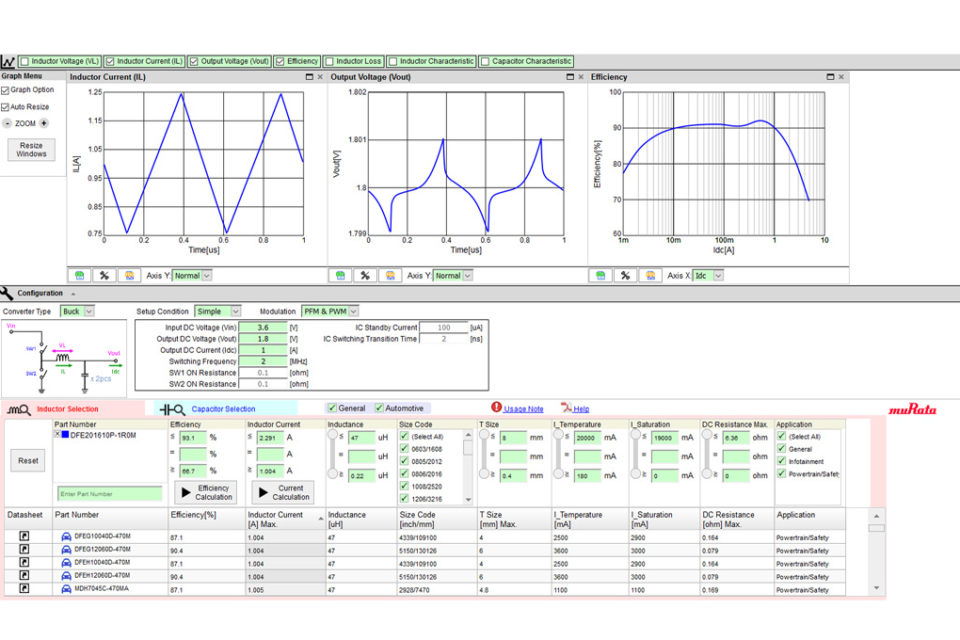Open the tools icon under Efficiency graph
Screen dimensions: 960x640
625,276
